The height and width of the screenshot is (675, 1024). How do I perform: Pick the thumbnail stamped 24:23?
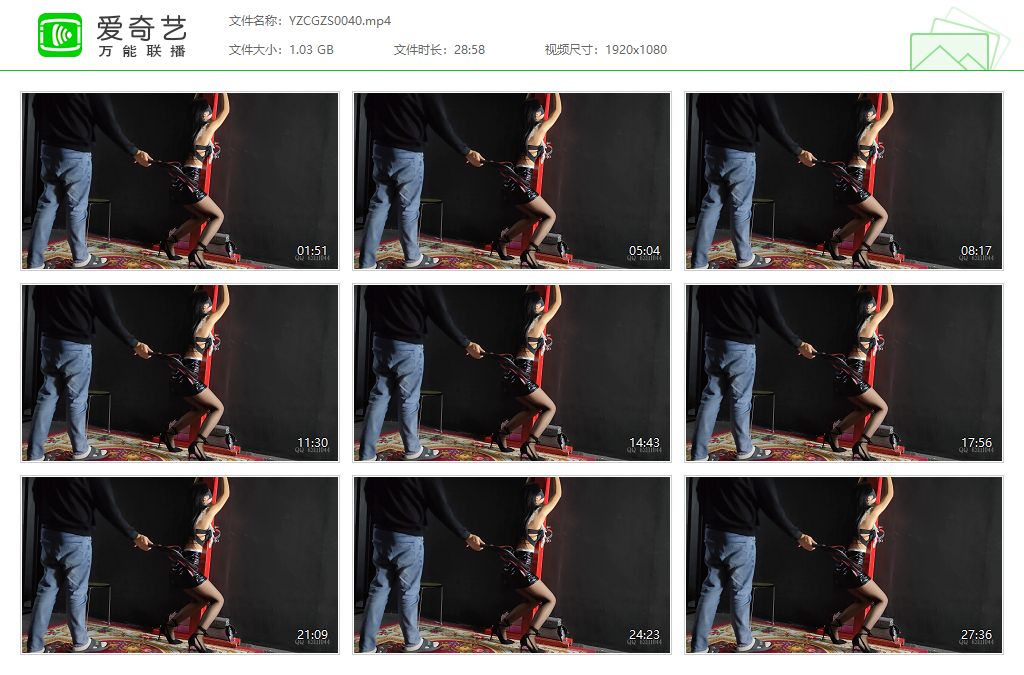[x=512, y=565]
